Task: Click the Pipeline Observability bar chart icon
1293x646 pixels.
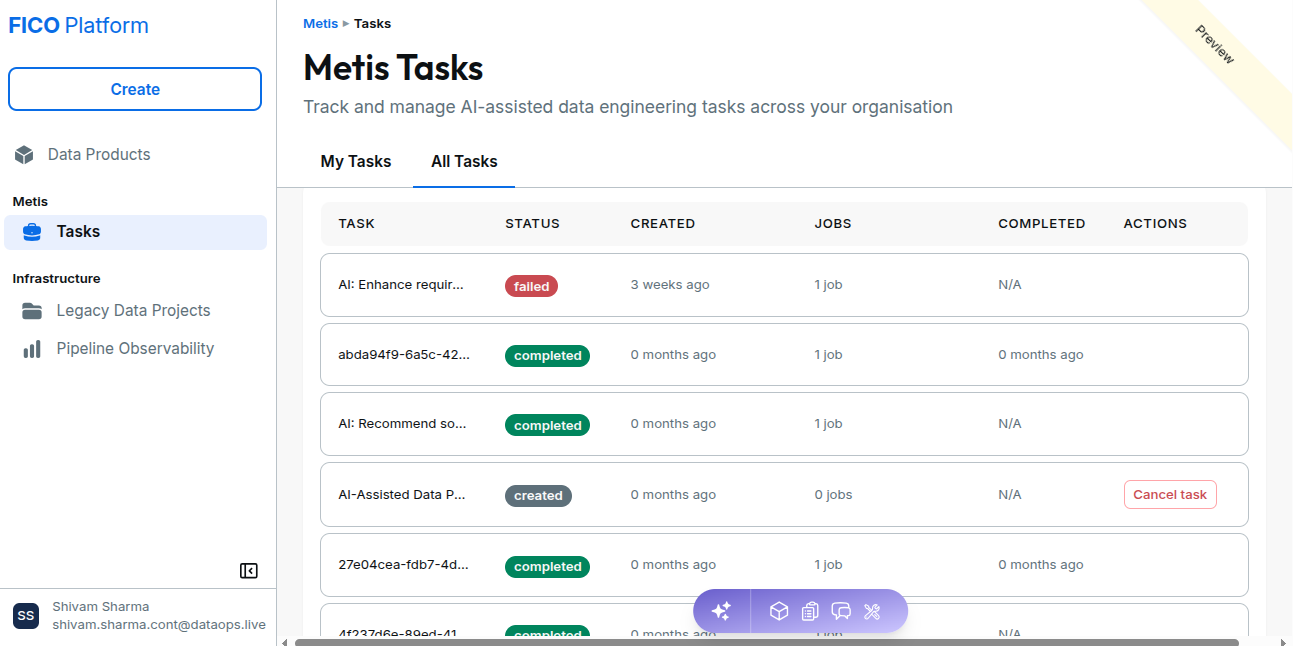Action: (x=32, y=349)
